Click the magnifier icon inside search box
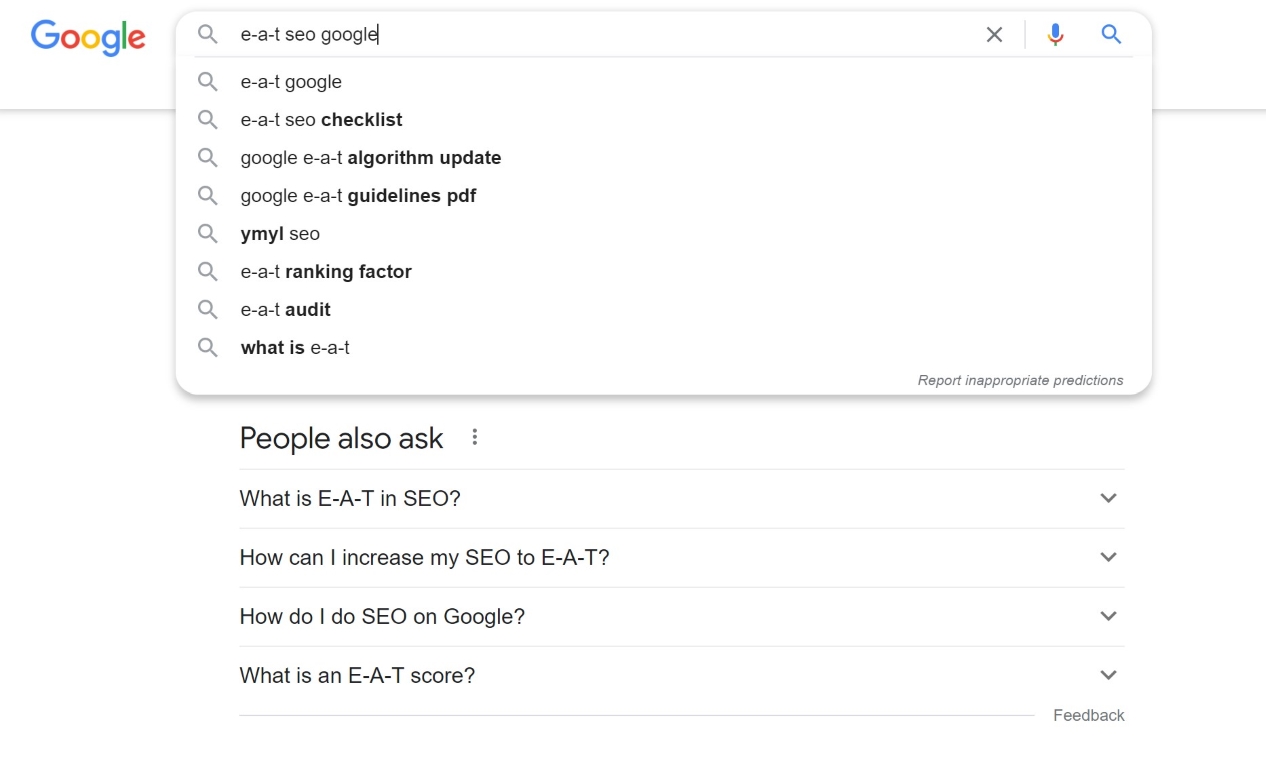Image resolution: width=1266 pixels, height=784 pixels. [x=207, y=35]
